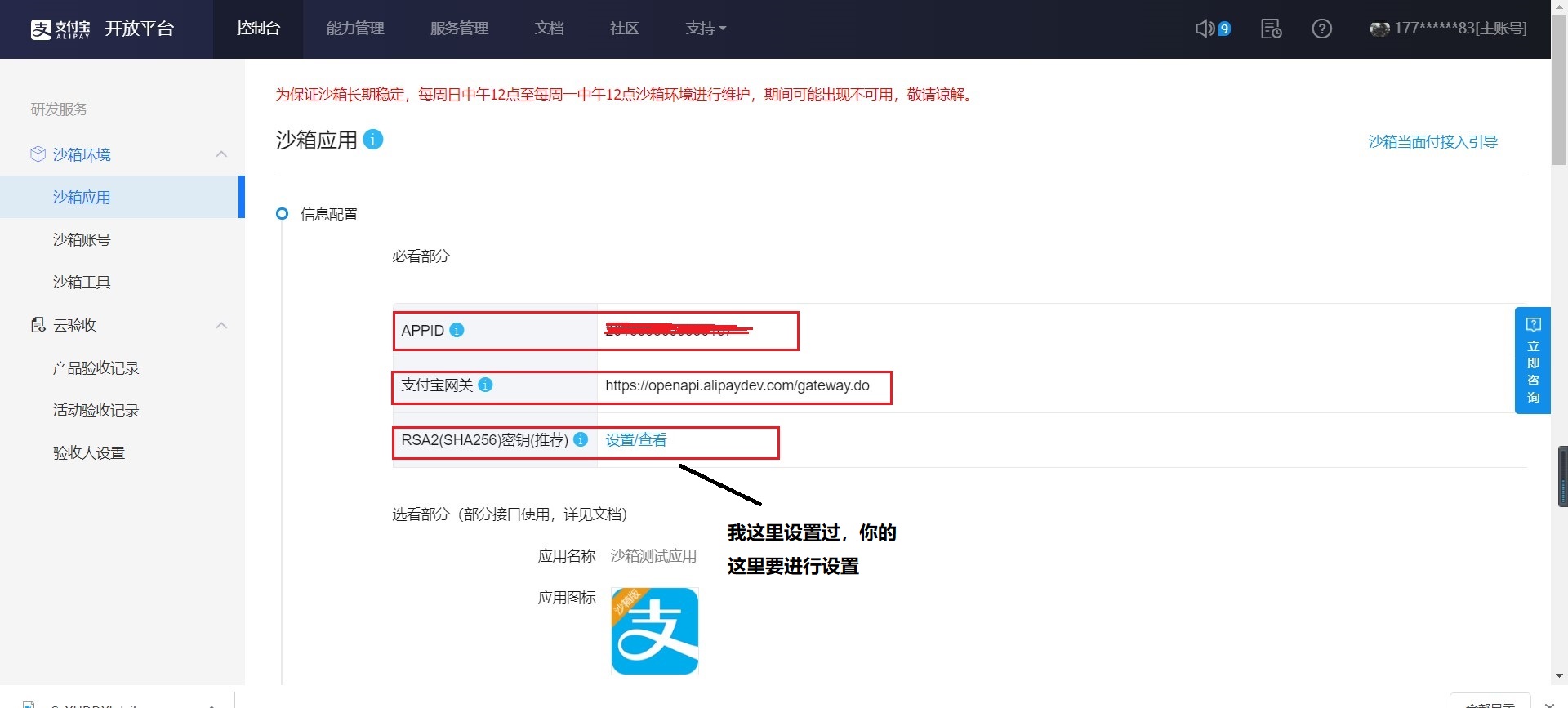Collapse the 沙箱环境 section chevron
The width and height of the screenshot is (1568, 708).
pos(221,154)
